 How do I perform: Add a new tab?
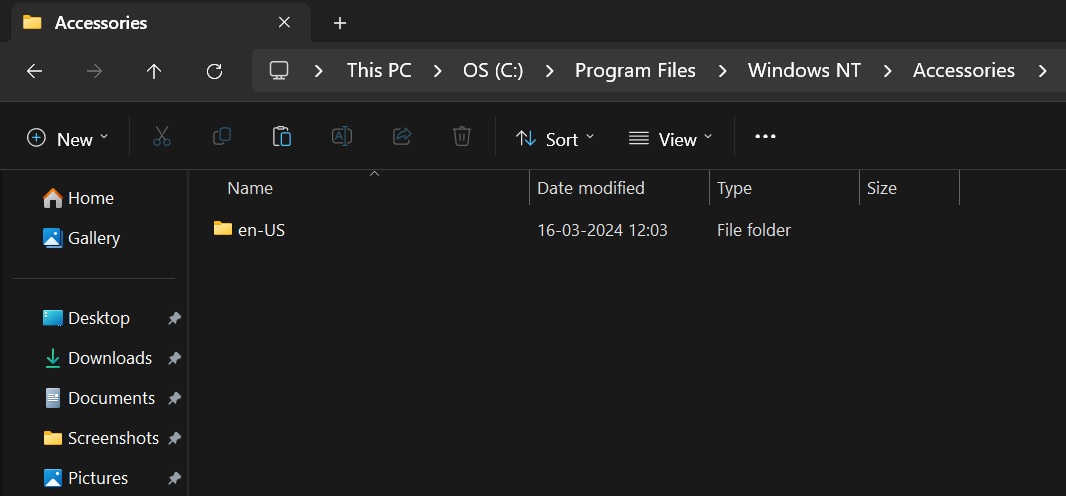coord(340,23)
